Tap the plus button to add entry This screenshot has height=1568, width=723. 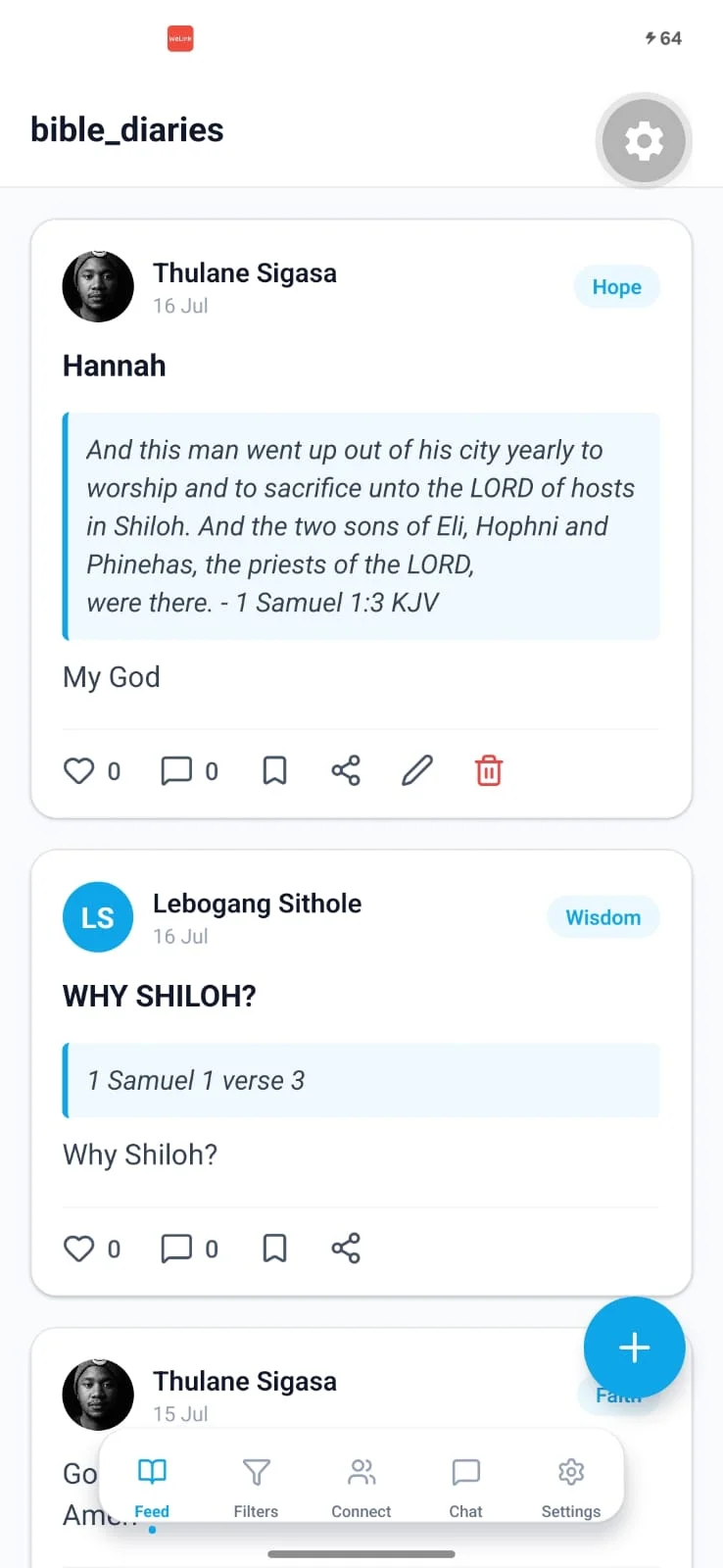pyautogui.click(x=634, y=1347)
